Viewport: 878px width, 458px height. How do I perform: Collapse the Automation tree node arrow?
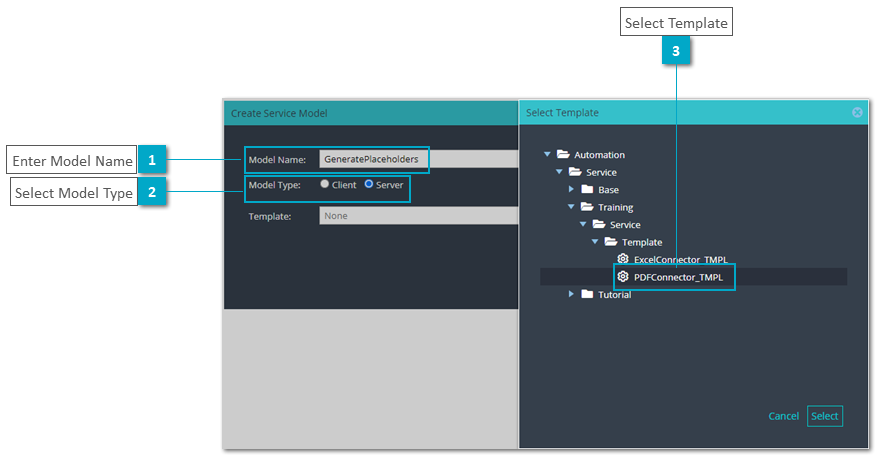click(547, 155)
